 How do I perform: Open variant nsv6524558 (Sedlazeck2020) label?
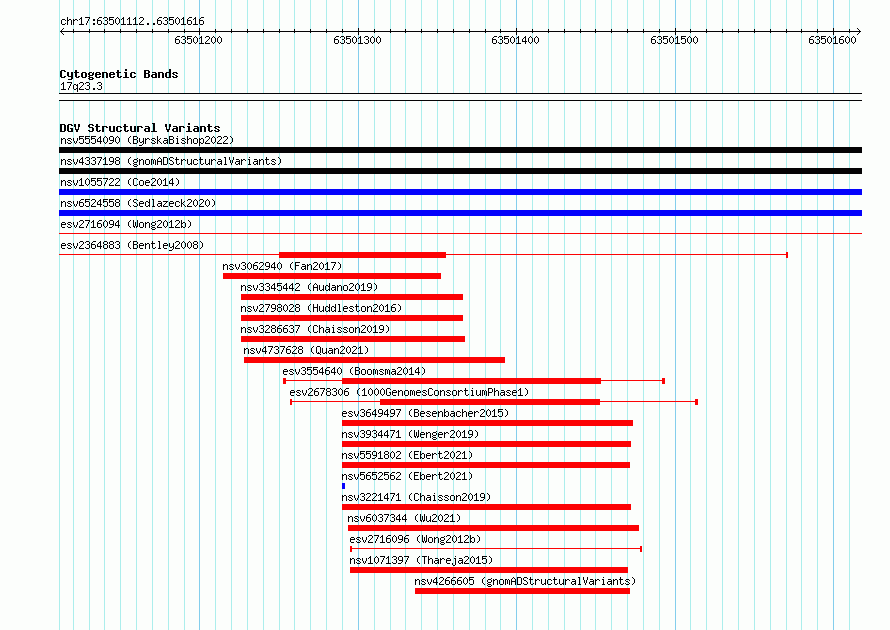138,203
